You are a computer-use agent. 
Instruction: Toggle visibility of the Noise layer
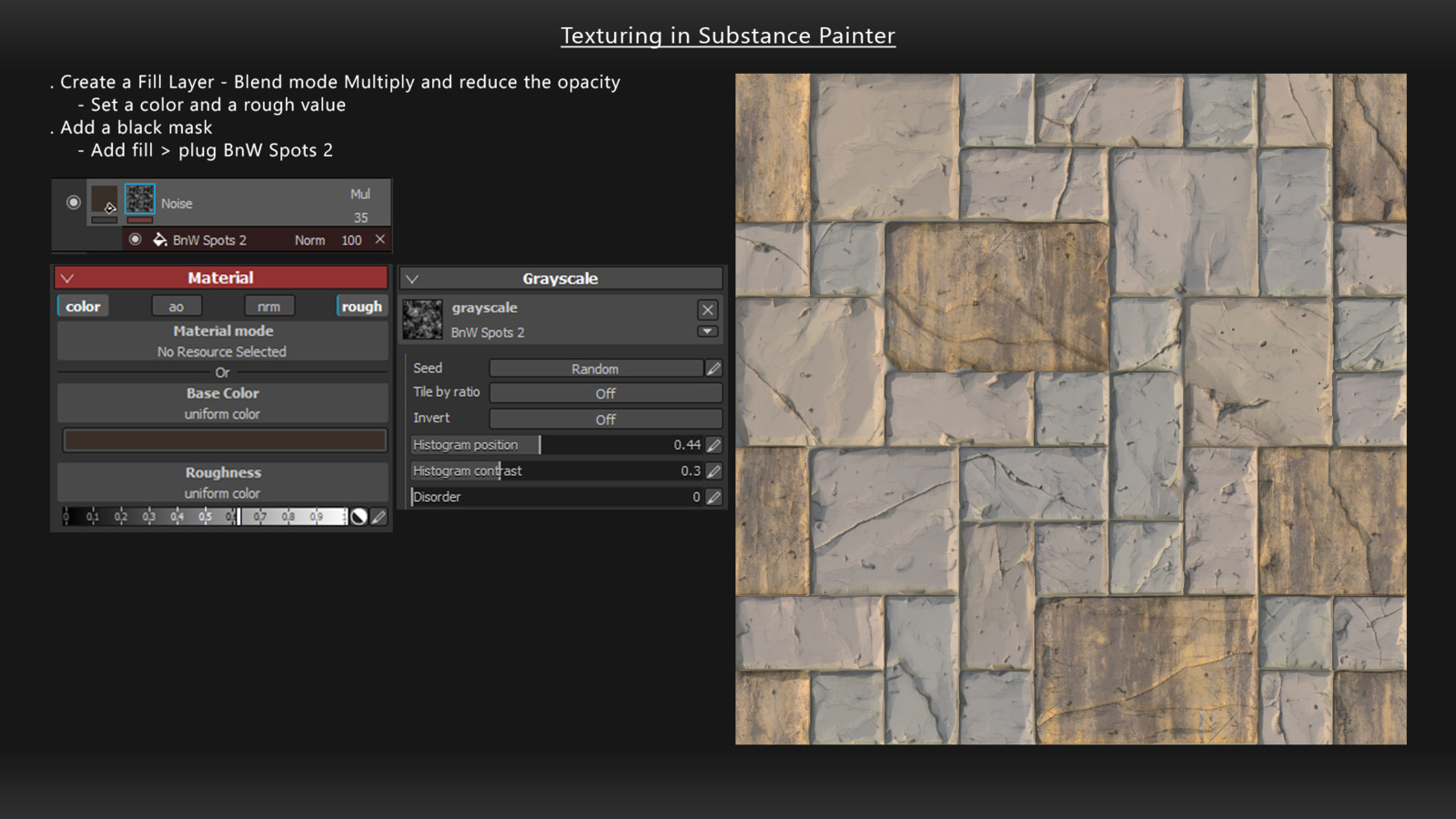pos(74,202)
